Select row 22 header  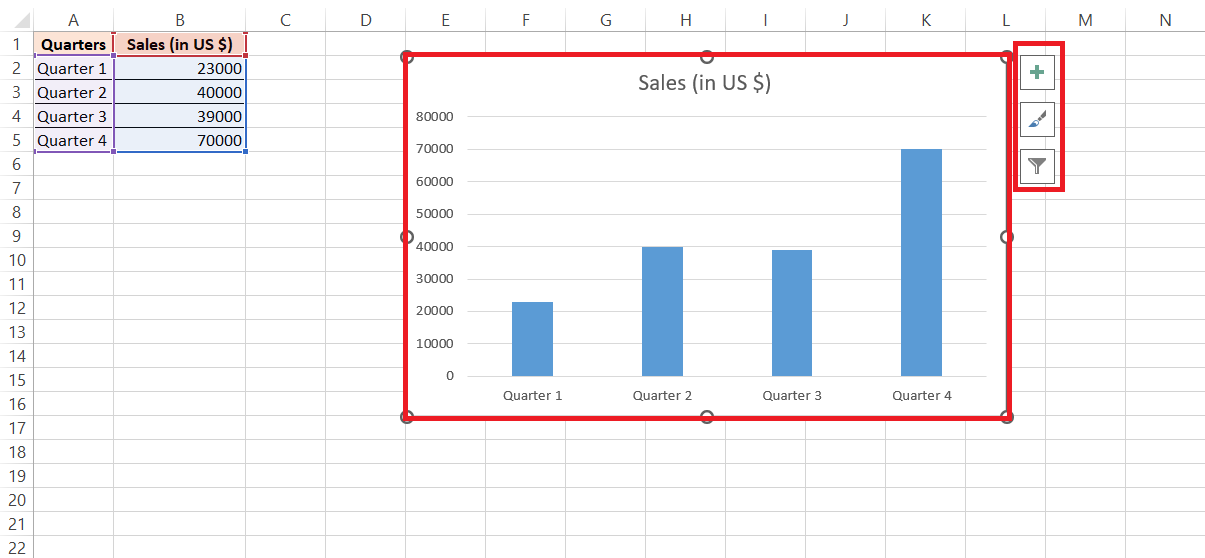click(16, 548)
